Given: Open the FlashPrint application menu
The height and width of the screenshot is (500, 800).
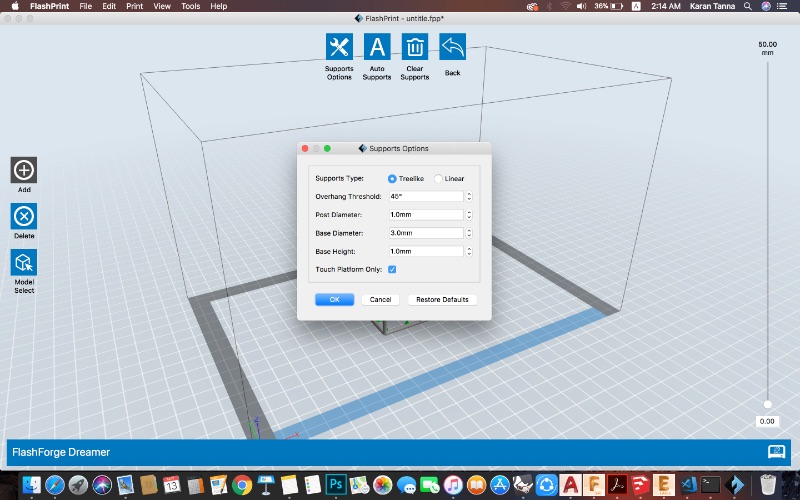Looking at the screenshot, I should click(x=49, y=6).
